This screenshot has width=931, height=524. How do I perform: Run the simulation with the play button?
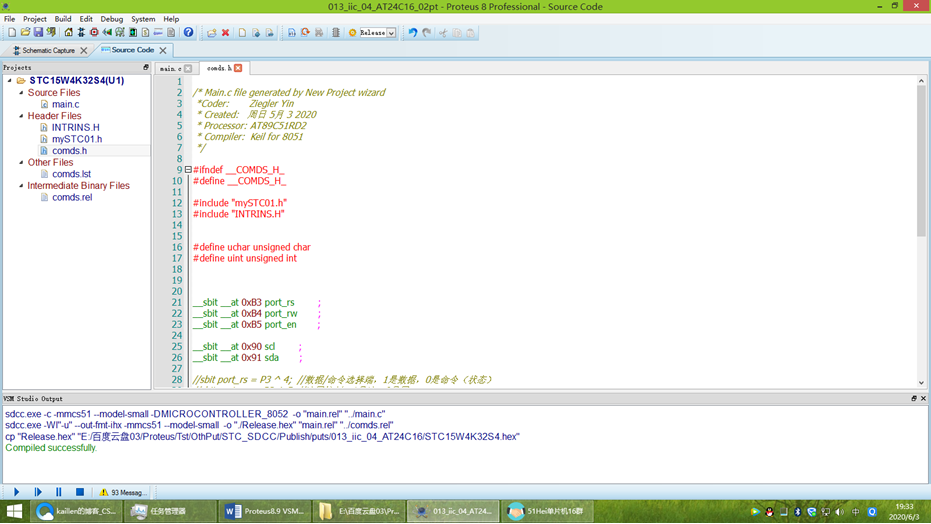pyautogui.click(x=17, y=492)
